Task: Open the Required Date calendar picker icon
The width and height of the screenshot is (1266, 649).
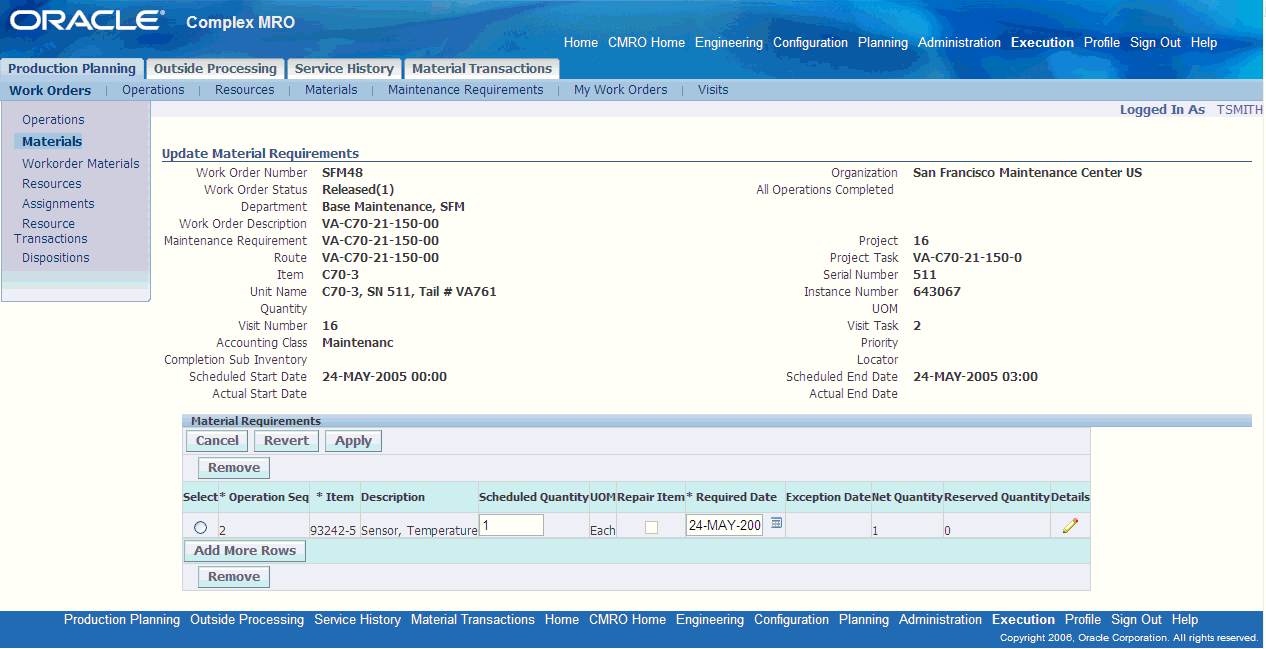Action: click(777, 523)
